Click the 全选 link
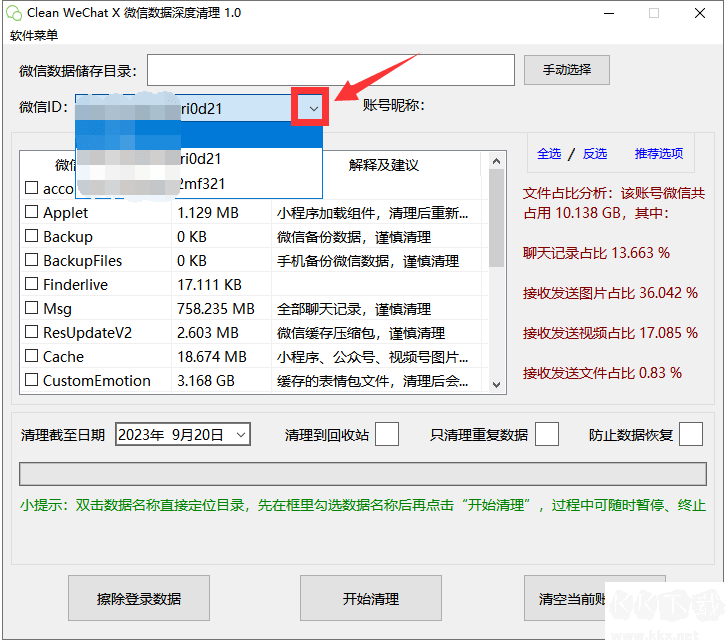Image resolution: width=726 pixels, height=642 pixels. pos(549,153)
